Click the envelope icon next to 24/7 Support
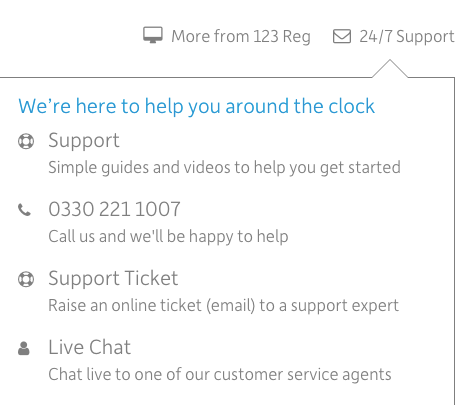The width and height of the screenshot is (455, 405). pos(342,36)
